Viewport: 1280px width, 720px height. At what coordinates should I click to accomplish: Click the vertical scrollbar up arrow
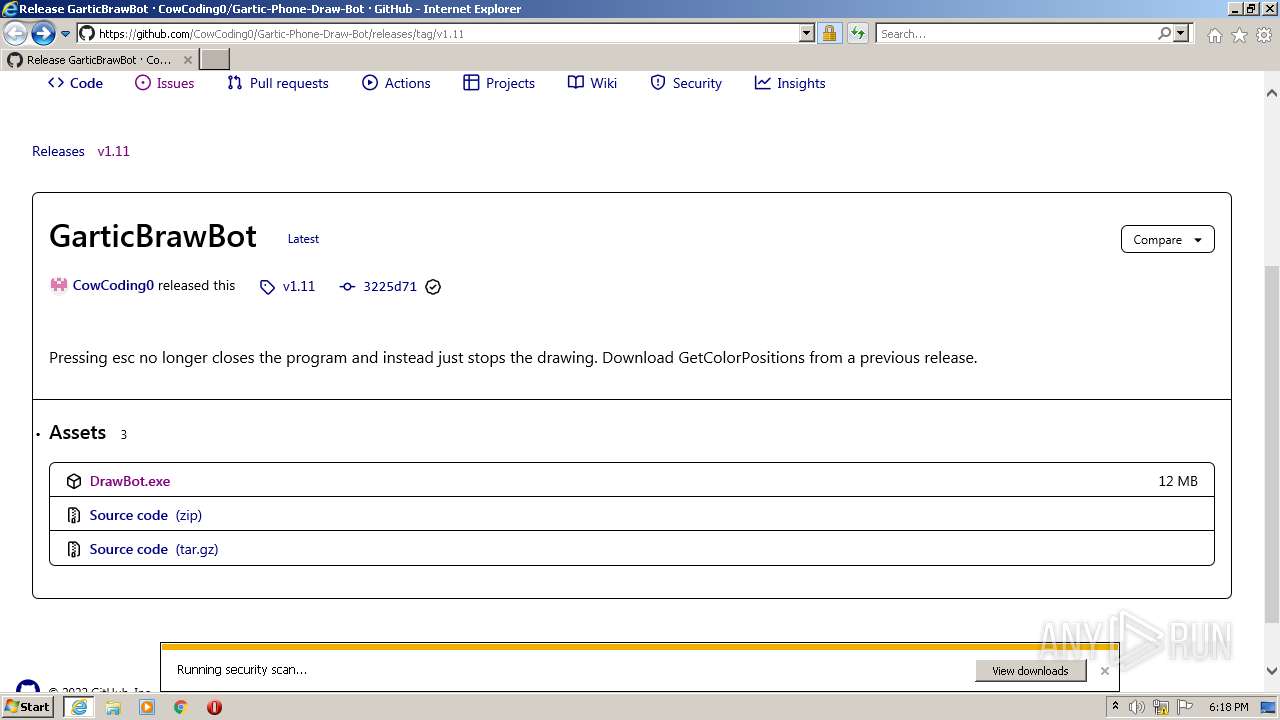[1272, 93]
